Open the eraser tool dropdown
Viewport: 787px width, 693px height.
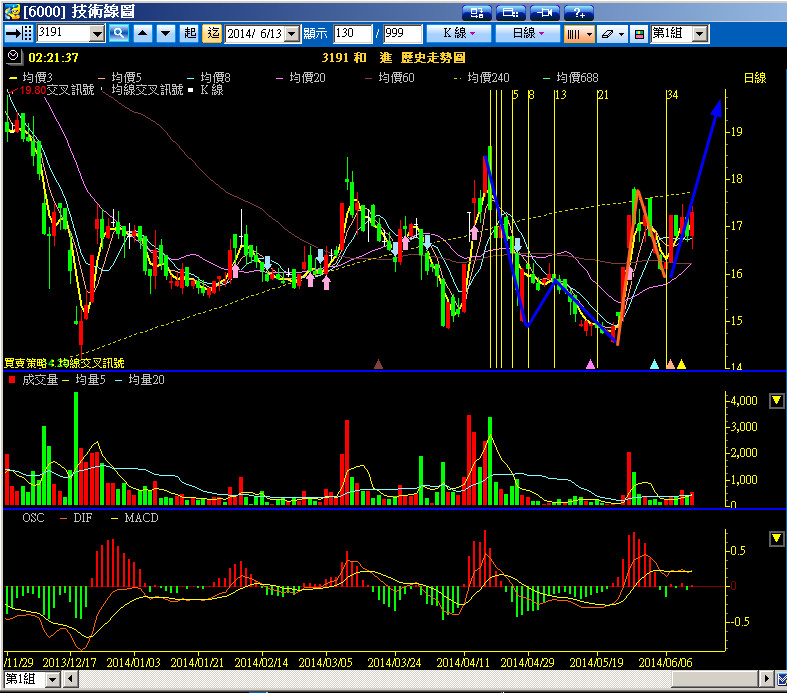pos(621,34)
